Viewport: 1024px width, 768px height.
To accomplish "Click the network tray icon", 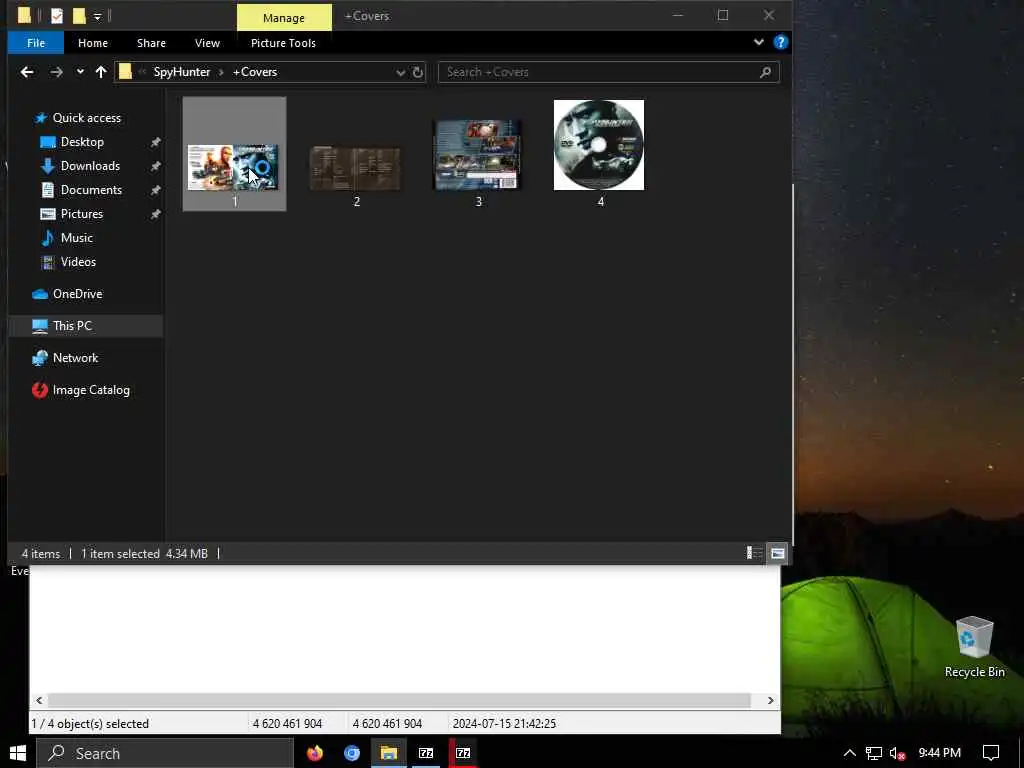I will [874, 753].
